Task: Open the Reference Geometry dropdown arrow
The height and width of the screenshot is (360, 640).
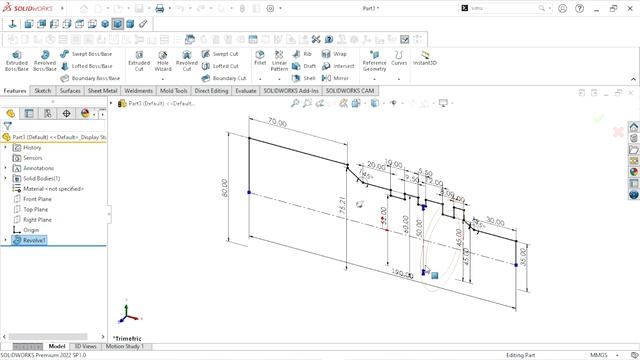Action: point(374,79)
